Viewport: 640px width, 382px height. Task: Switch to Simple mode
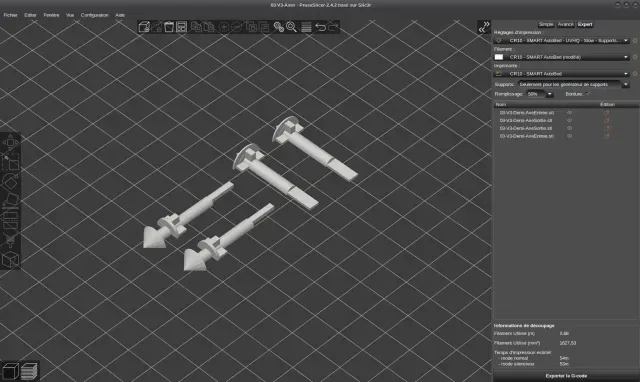coord(546,24)
